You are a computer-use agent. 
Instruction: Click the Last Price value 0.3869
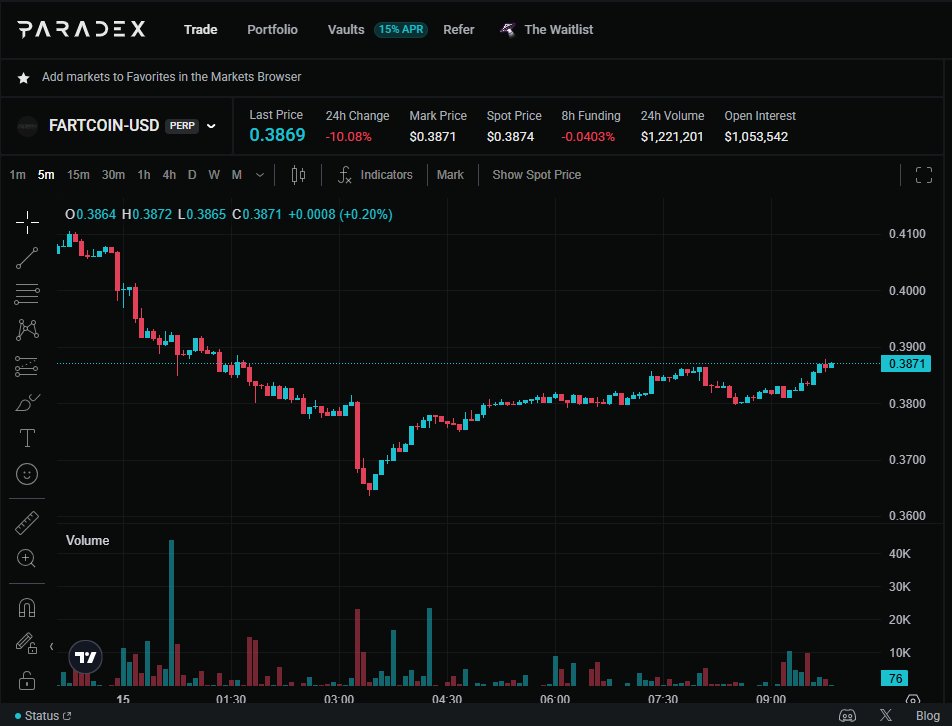click(277, 135)
